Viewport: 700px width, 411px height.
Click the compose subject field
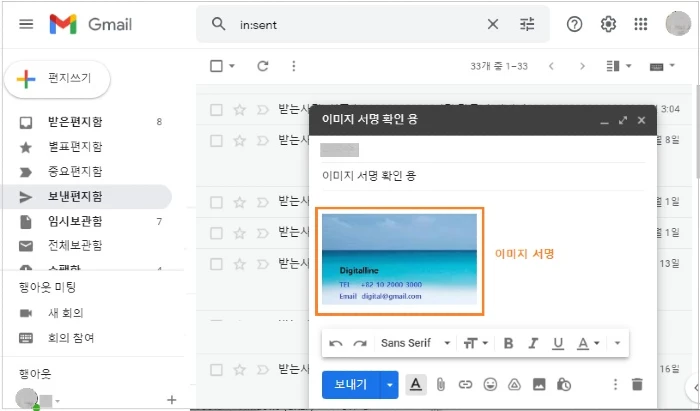483,175
